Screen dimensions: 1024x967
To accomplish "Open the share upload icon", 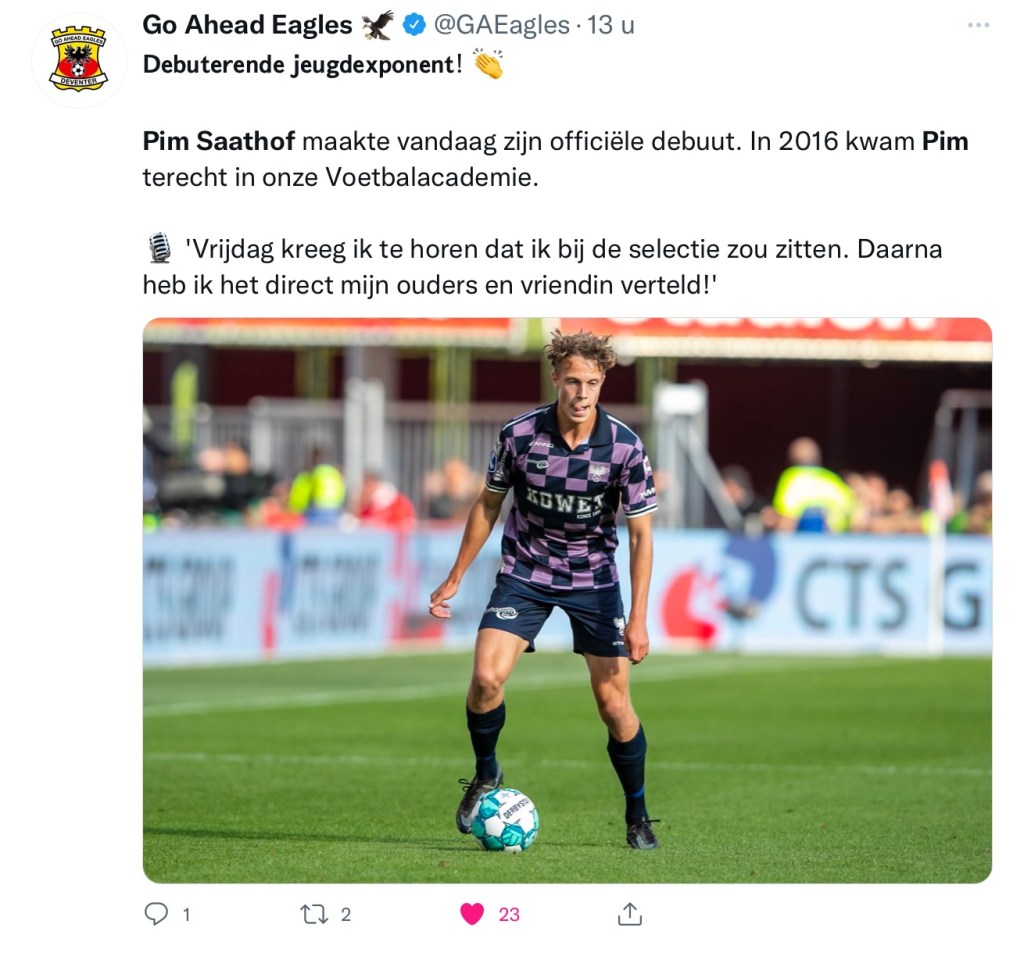I will point(630,913).
